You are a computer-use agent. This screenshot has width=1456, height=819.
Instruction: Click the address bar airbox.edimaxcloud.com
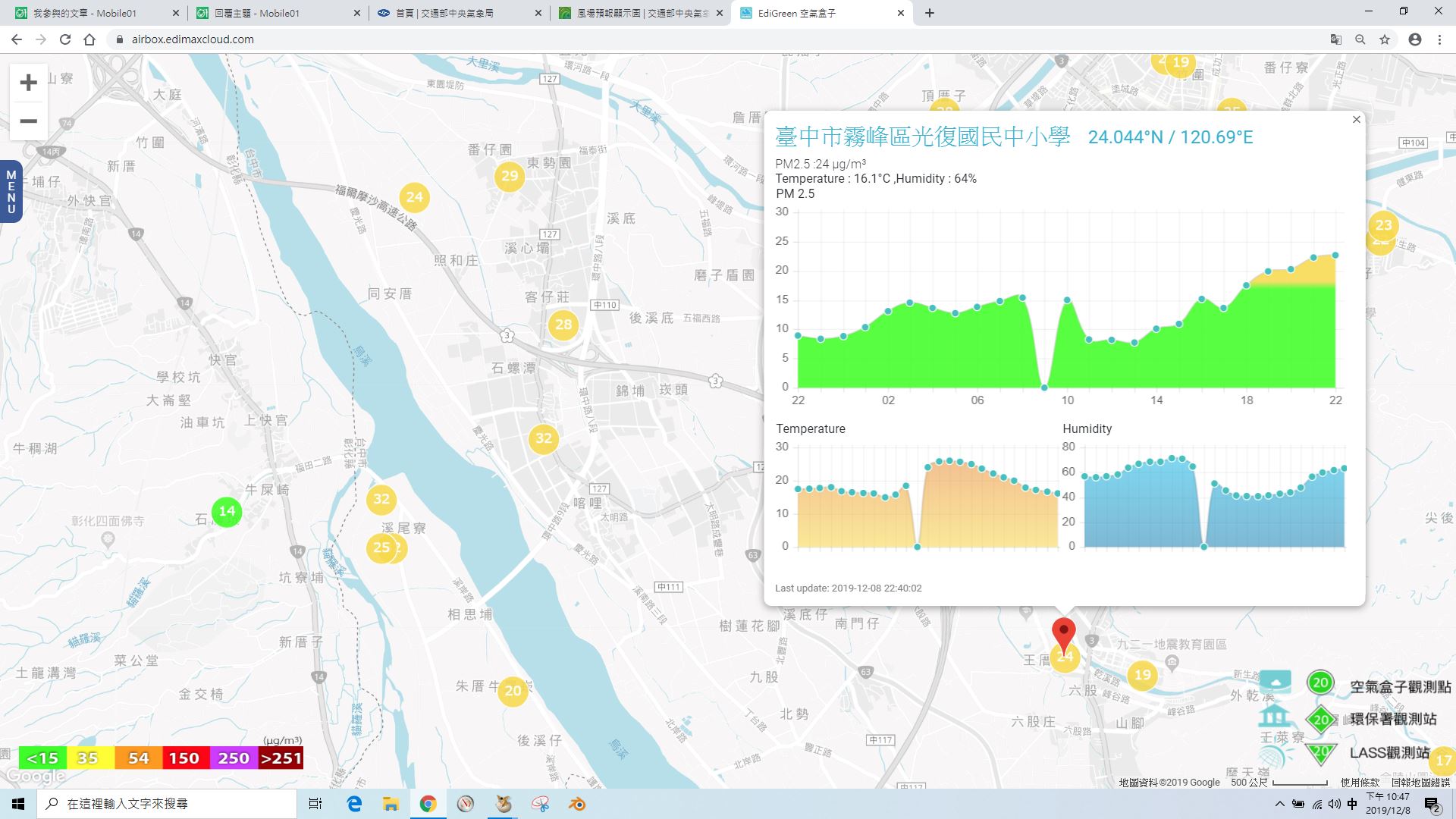pos(193,39)
